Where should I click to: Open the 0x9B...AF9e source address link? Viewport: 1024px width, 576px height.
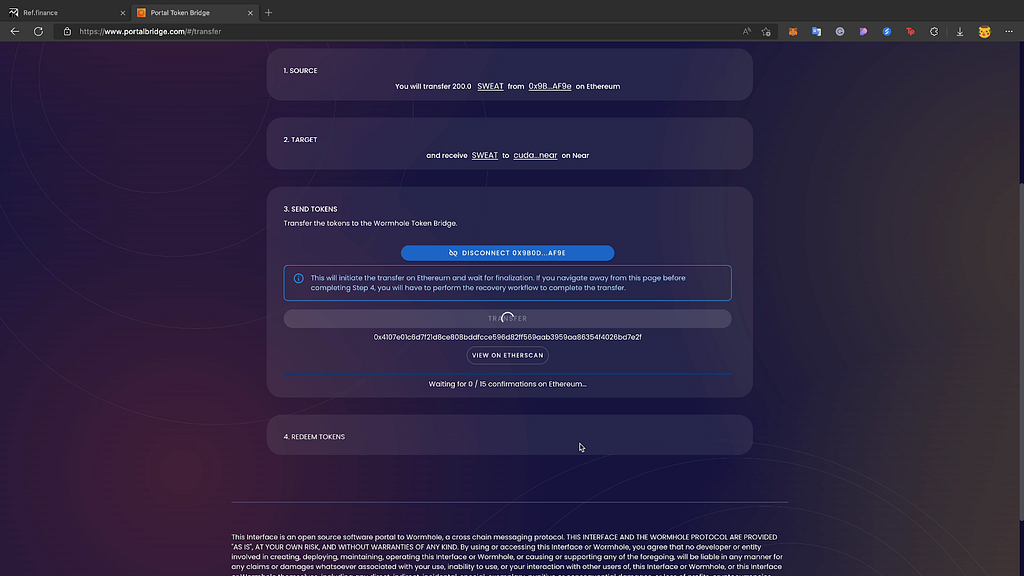[x=550, y=86]
